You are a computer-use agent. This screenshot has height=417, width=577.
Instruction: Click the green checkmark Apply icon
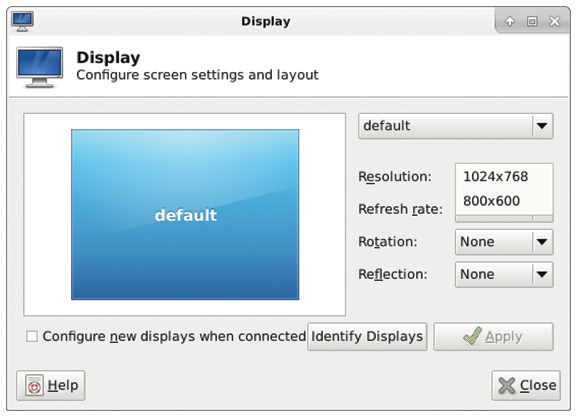(472, 336)
